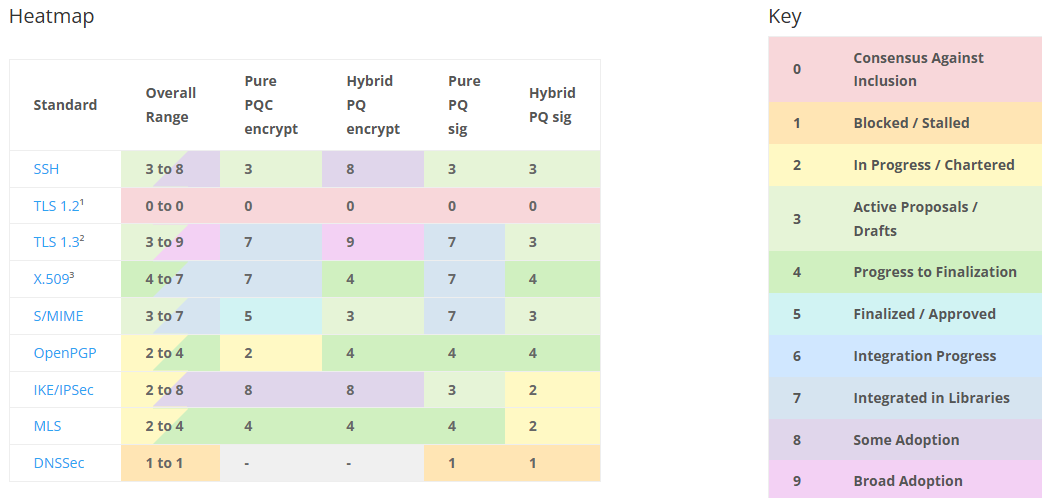Click the Overall Range column header
This screenshot has height=498, width=1042.
click(x=170, y=105)
